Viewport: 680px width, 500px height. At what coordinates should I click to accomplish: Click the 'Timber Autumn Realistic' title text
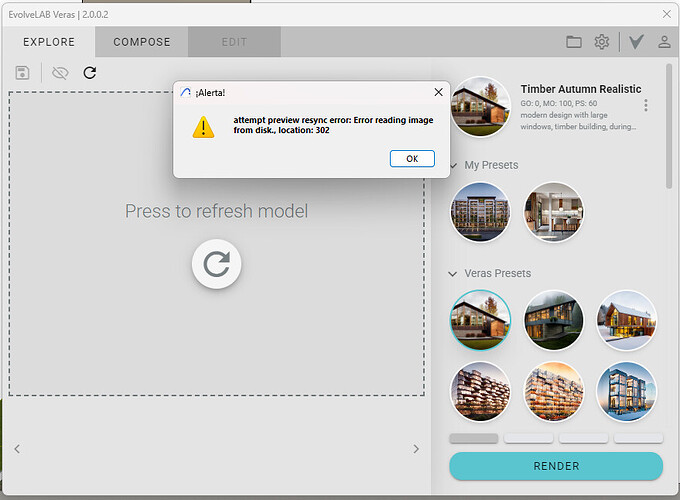(x=581, y=89)
